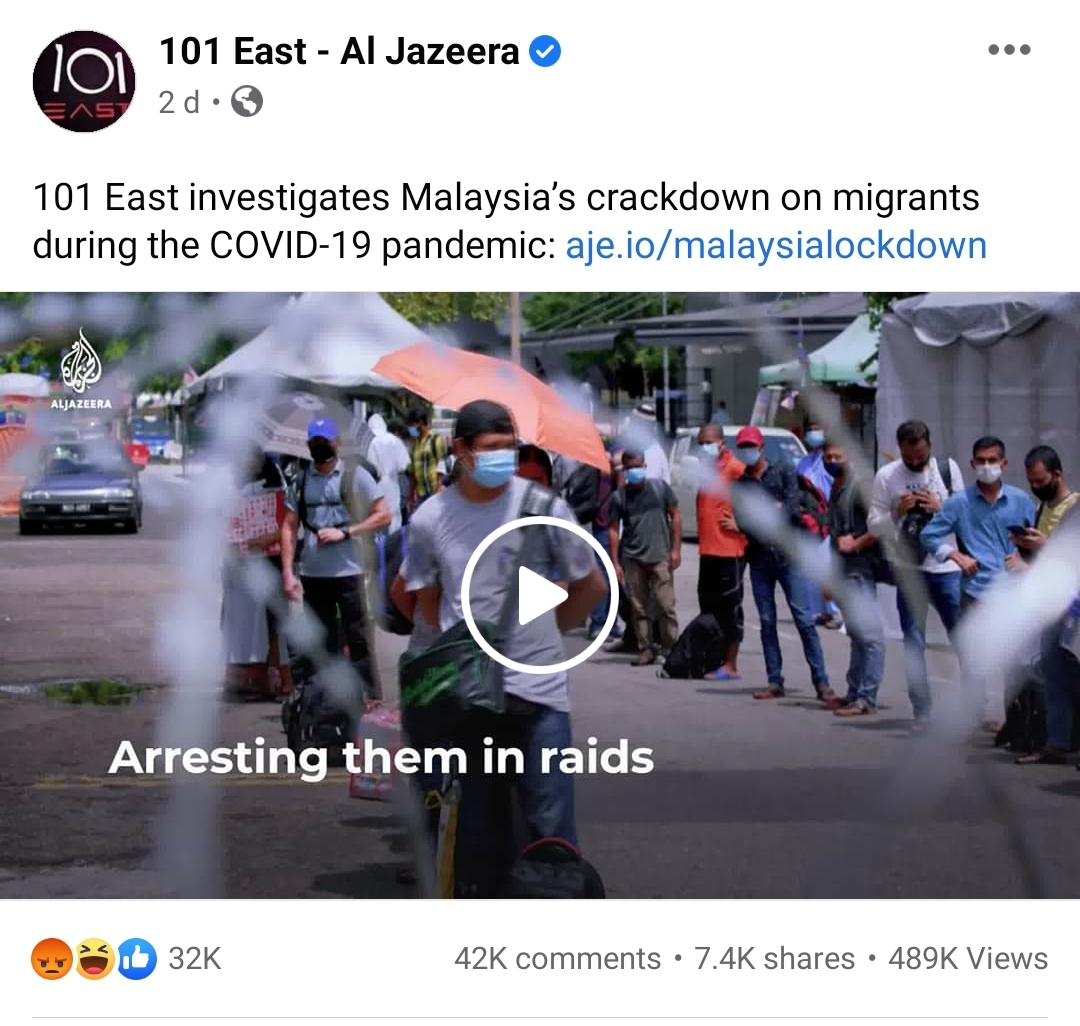Open the aje.io/malaysialockdown link
Viewport: 1080px width, 1026px height.
[776, 245]
